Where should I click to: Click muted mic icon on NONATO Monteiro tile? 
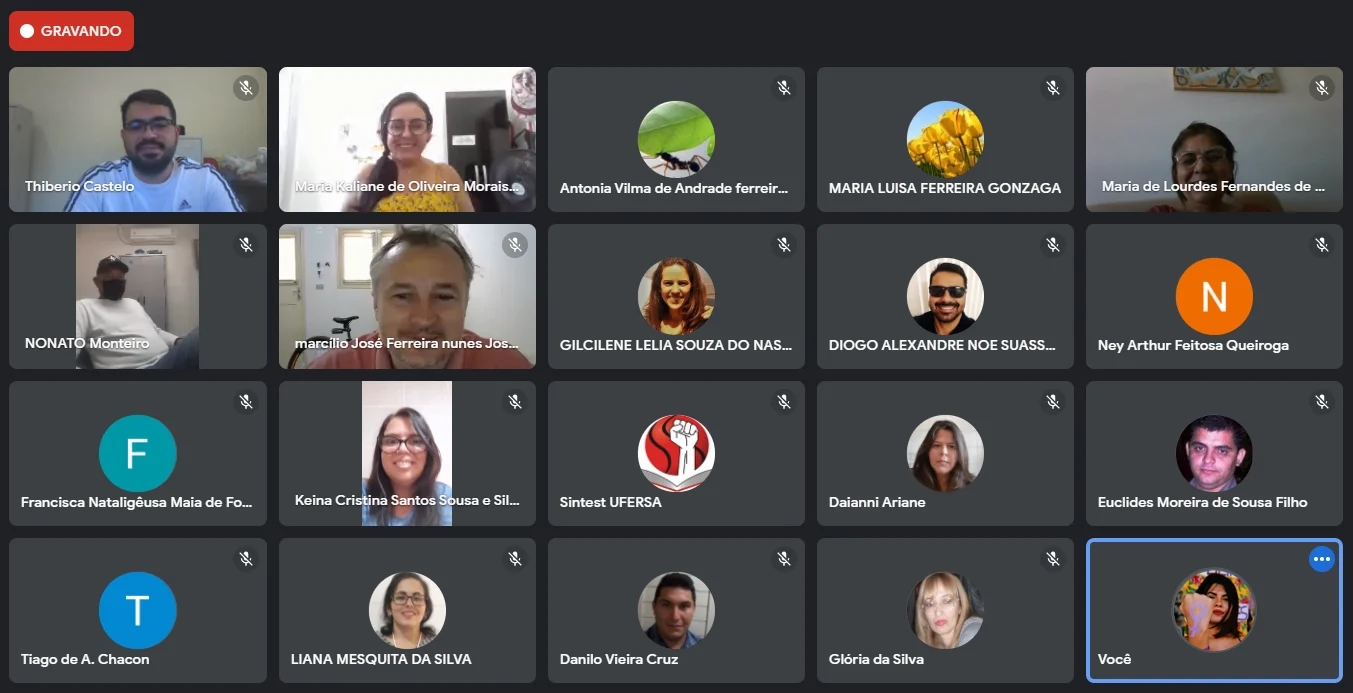246,245
